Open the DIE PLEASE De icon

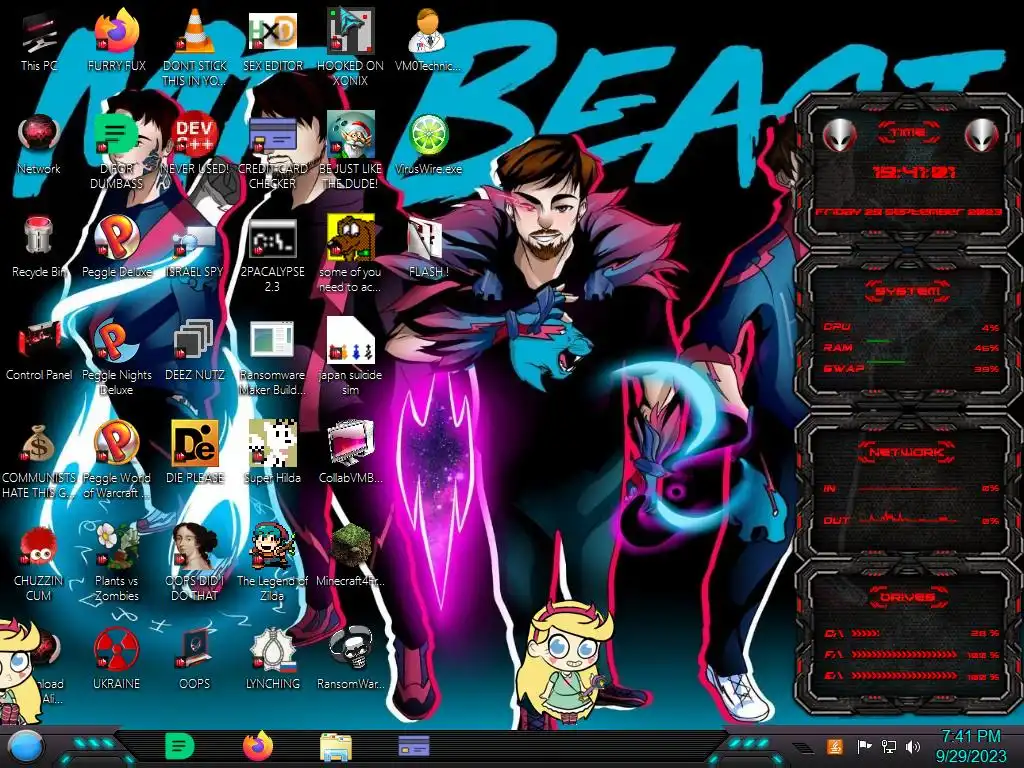(x=194, y=454)
